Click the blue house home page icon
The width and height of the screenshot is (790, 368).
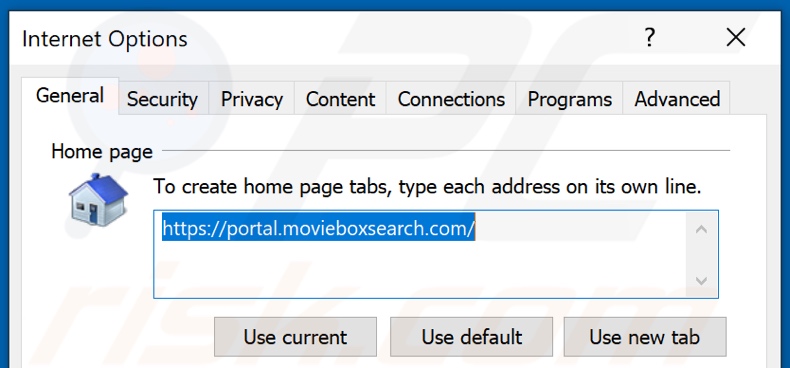coord(98,199)
